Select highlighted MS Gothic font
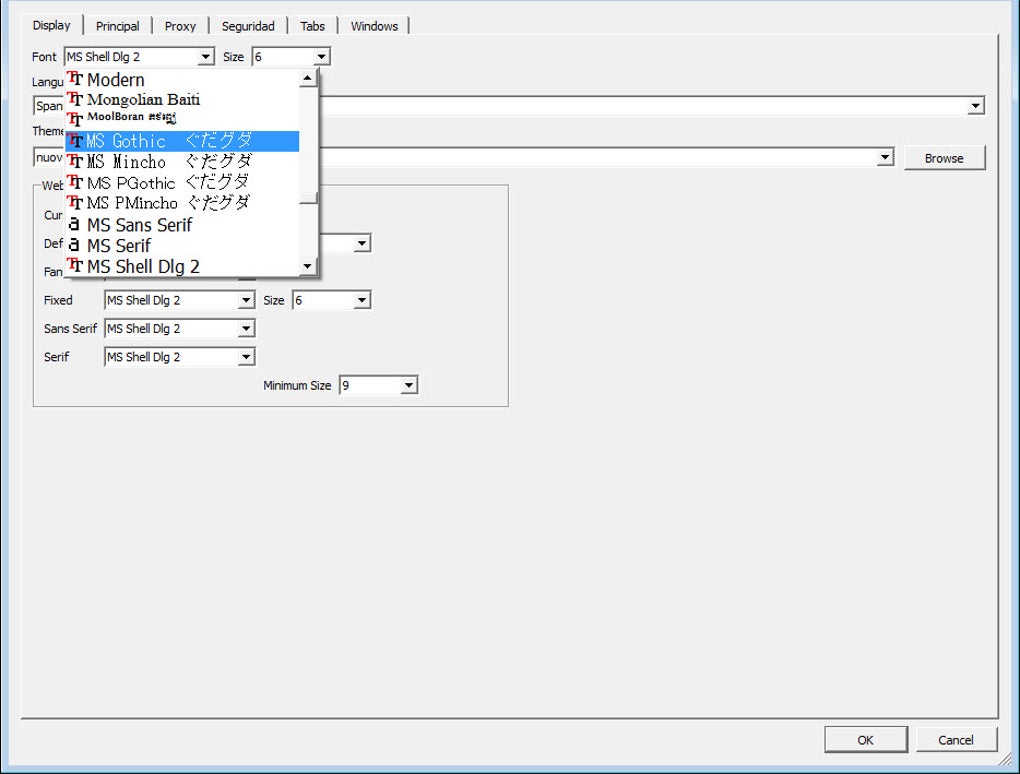1020x774 pixels. tap(182, 141)
